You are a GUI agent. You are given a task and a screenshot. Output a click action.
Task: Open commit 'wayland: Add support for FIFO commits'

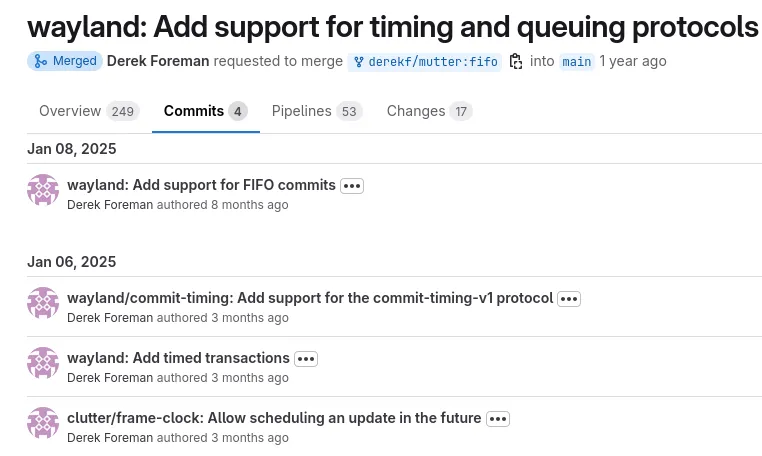(x=201, y=185)
